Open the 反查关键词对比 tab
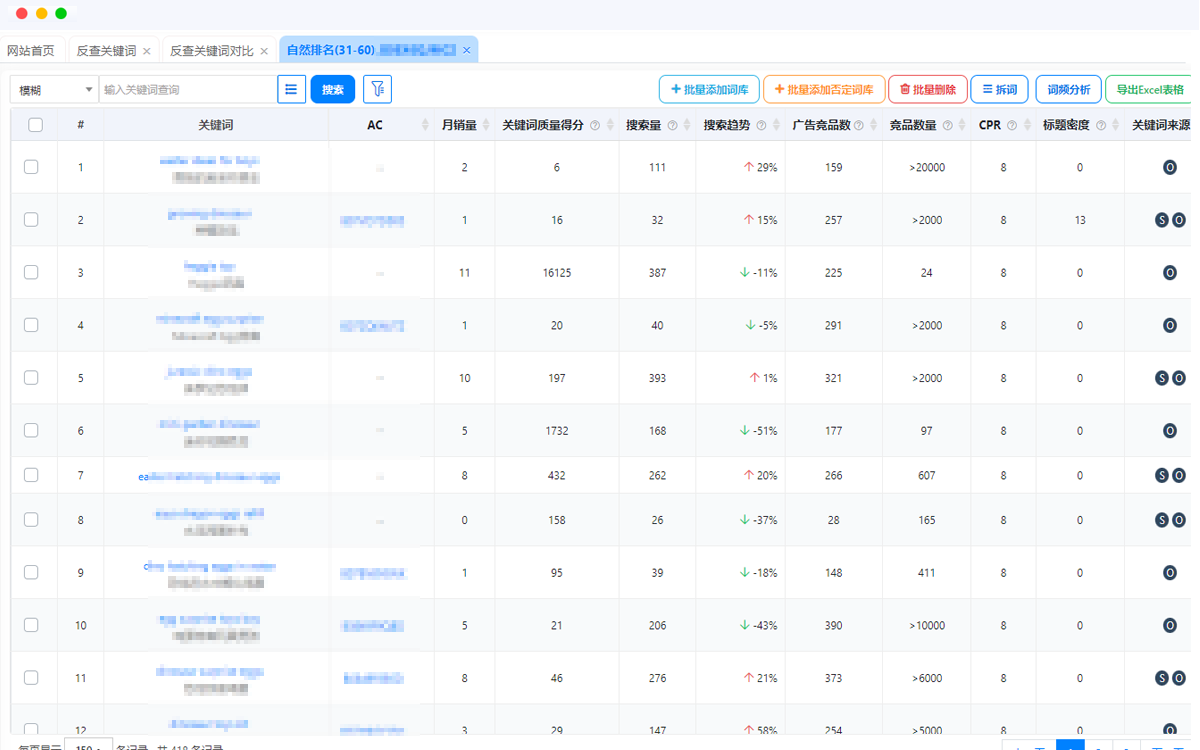1200x750 pixels. click(x=211, y=51)
